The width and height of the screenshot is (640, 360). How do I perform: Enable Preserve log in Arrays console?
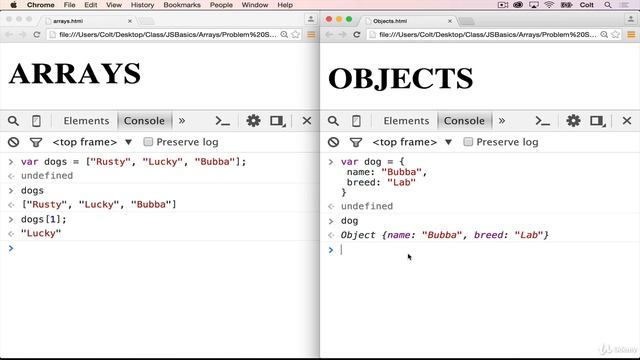pos(148,142)
